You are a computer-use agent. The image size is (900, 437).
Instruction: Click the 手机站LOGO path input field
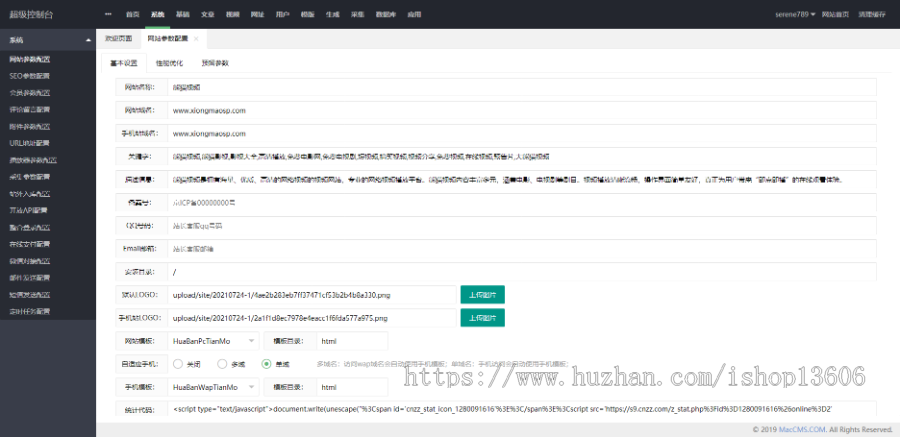(312, 318)
